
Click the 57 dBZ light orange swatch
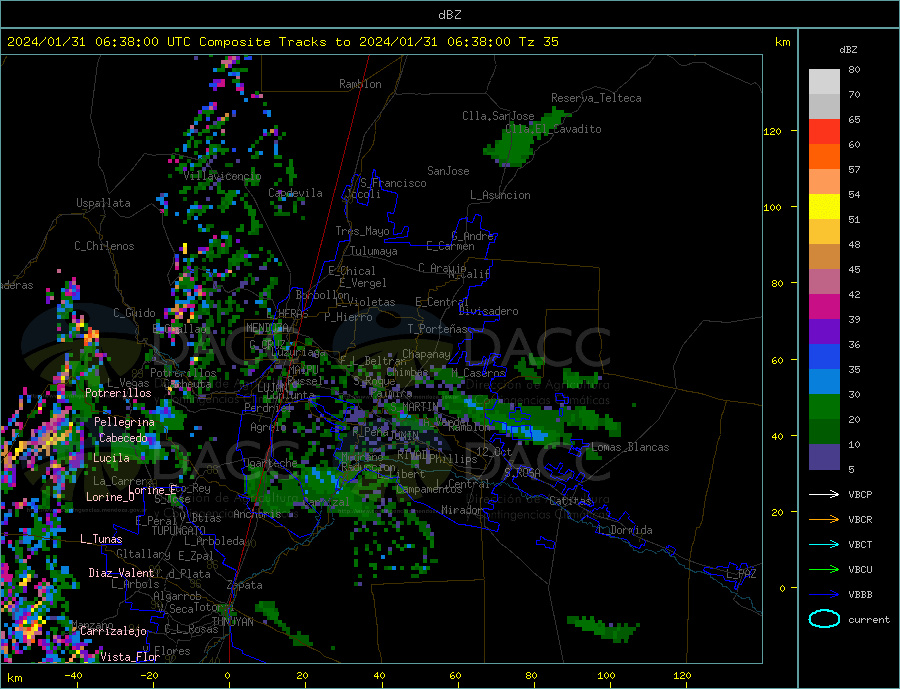click(824, 181)
